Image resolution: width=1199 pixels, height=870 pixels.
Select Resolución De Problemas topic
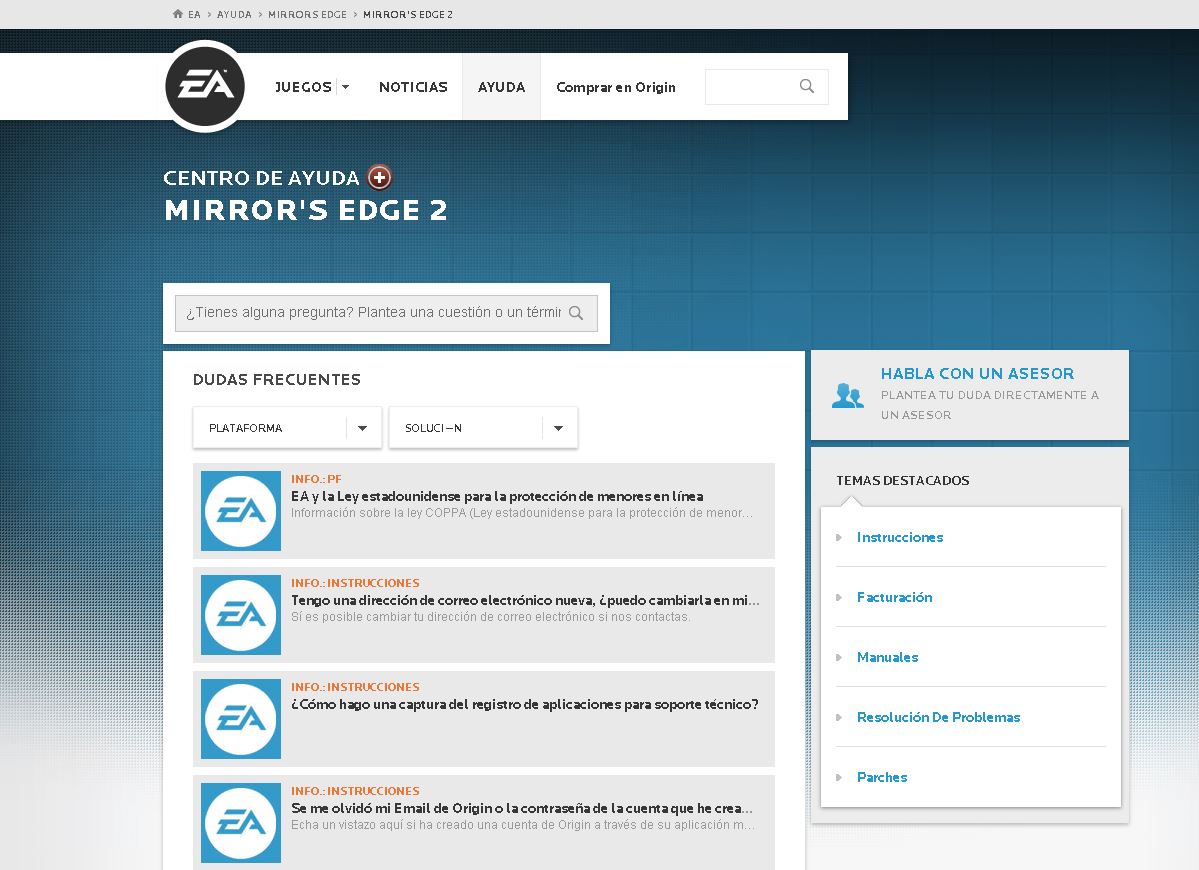(x=938, y=717)
